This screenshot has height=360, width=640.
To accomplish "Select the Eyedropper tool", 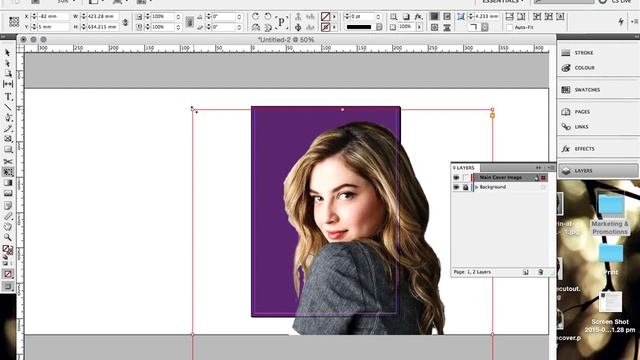I will 8,216.
